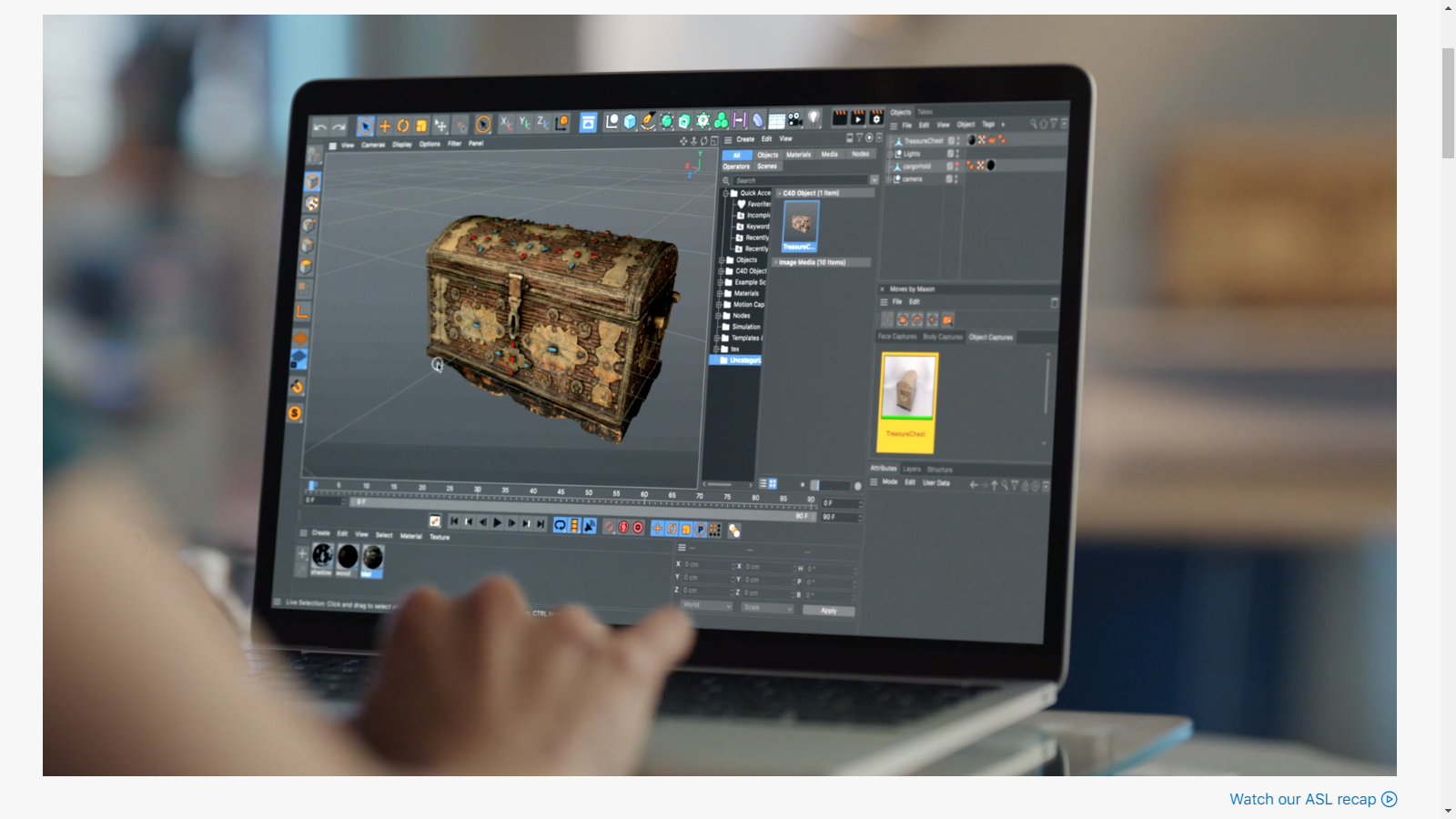Select the Spline Pen tool
Image resolution: width=1456 pixels, height=819 pixels.
point(648,121)
